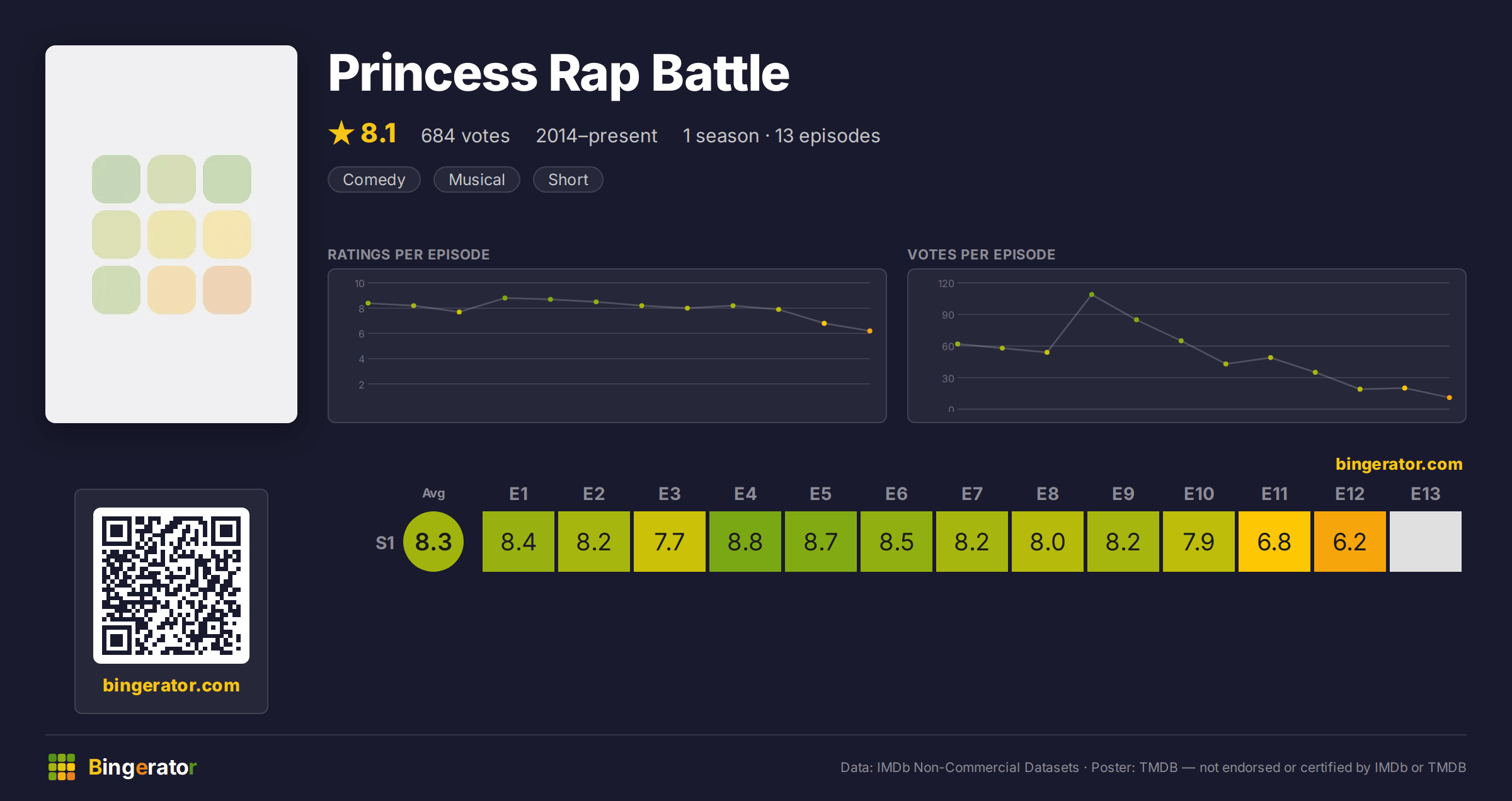Click the QR code image
This screenshot has width=1512, height=801.
(171, 586)
